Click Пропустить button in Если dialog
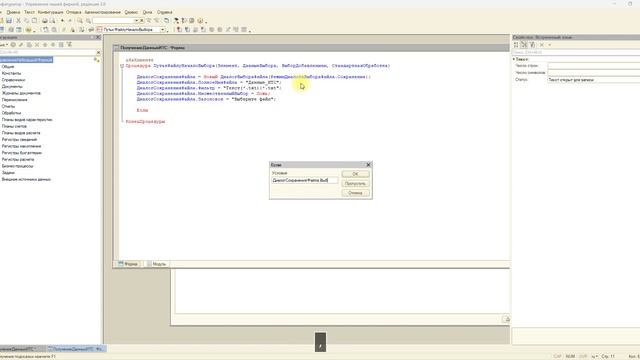Viewport: 640px width, 360px height. [356, 184]
